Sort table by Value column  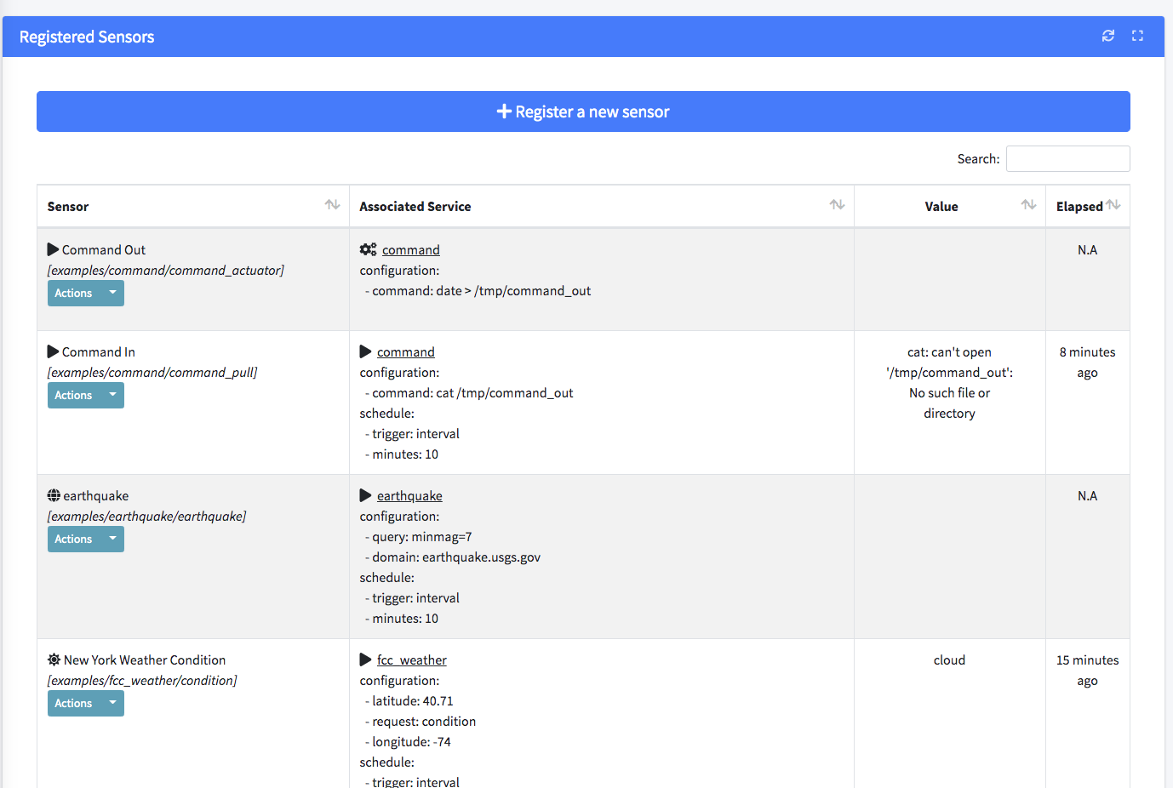[1028, 206]
